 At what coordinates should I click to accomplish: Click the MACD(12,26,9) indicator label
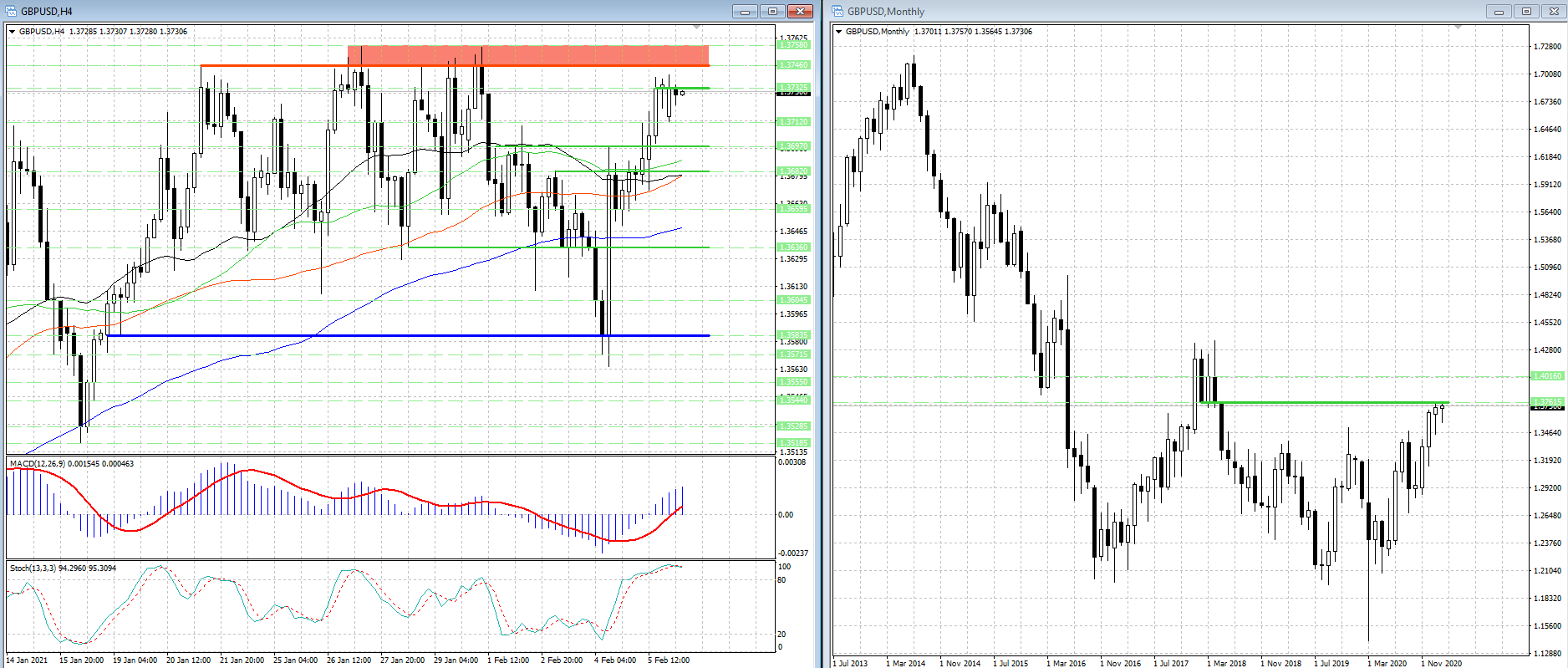click(72, 463)
